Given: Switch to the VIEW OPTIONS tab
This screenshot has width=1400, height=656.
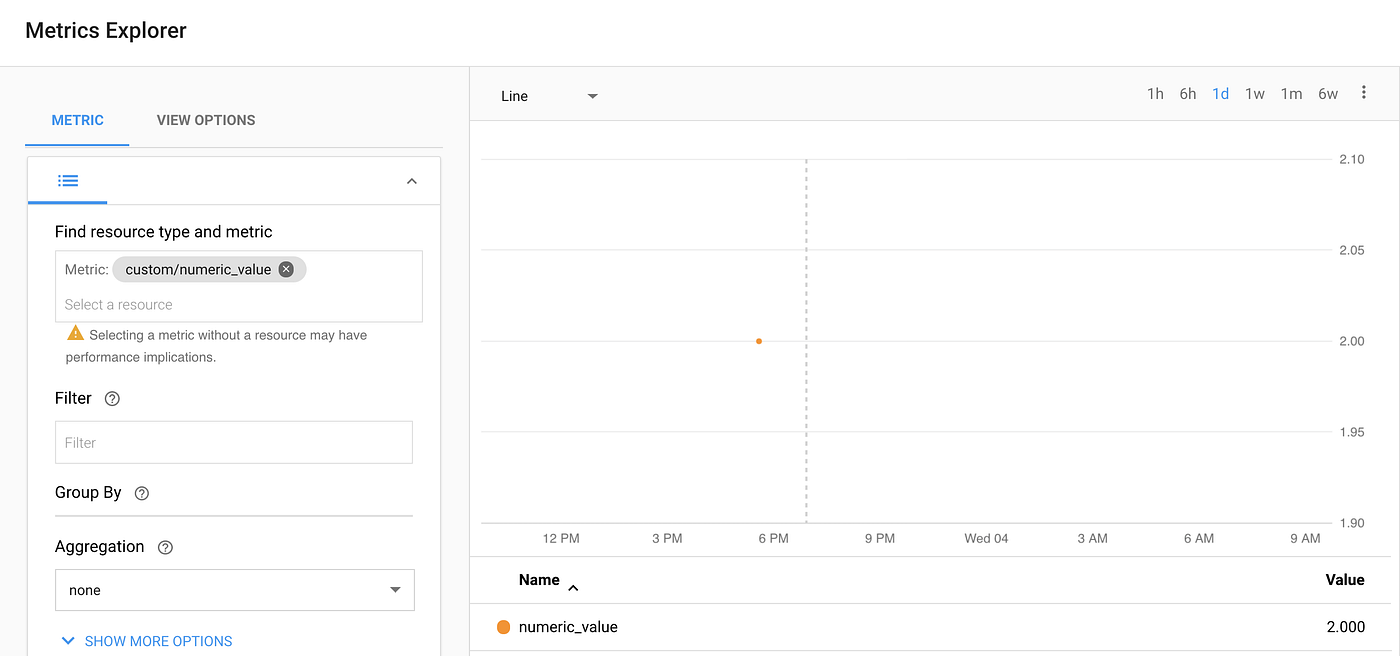Looking at the screenshot, I should (x=205, y=120).
